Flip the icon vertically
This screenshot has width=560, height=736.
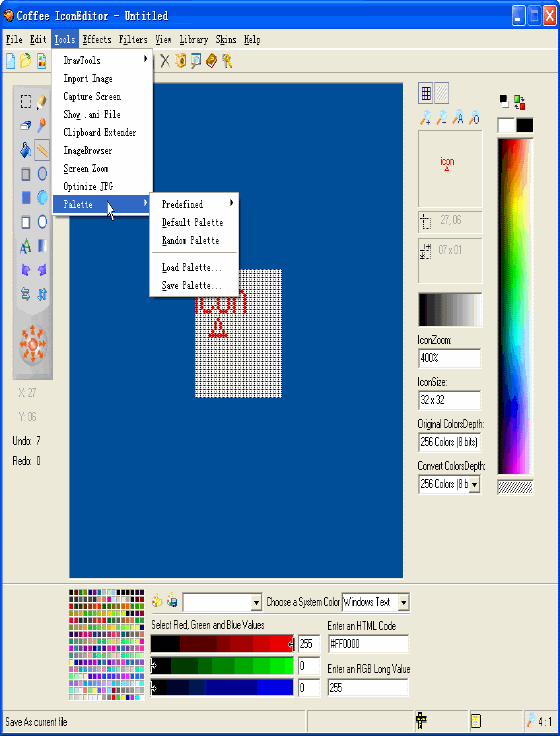point(42,294)
